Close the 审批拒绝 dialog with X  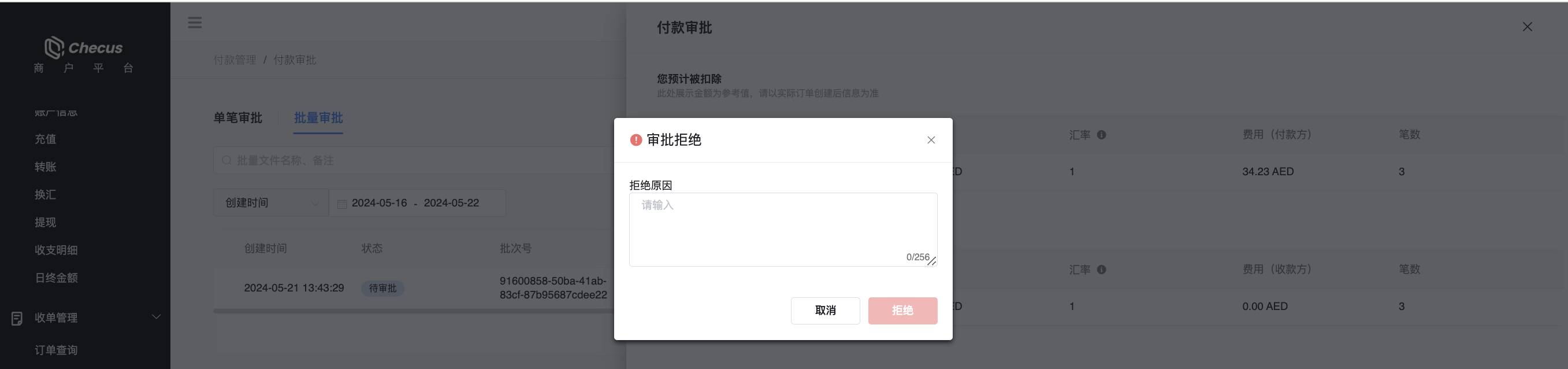coord(931,140)
